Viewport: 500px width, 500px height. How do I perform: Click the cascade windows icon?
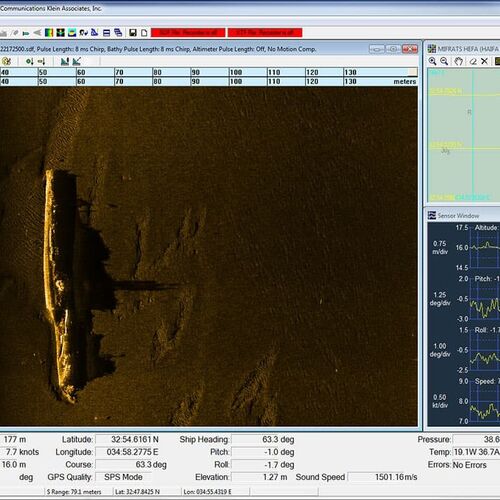[x=118, y=33]
